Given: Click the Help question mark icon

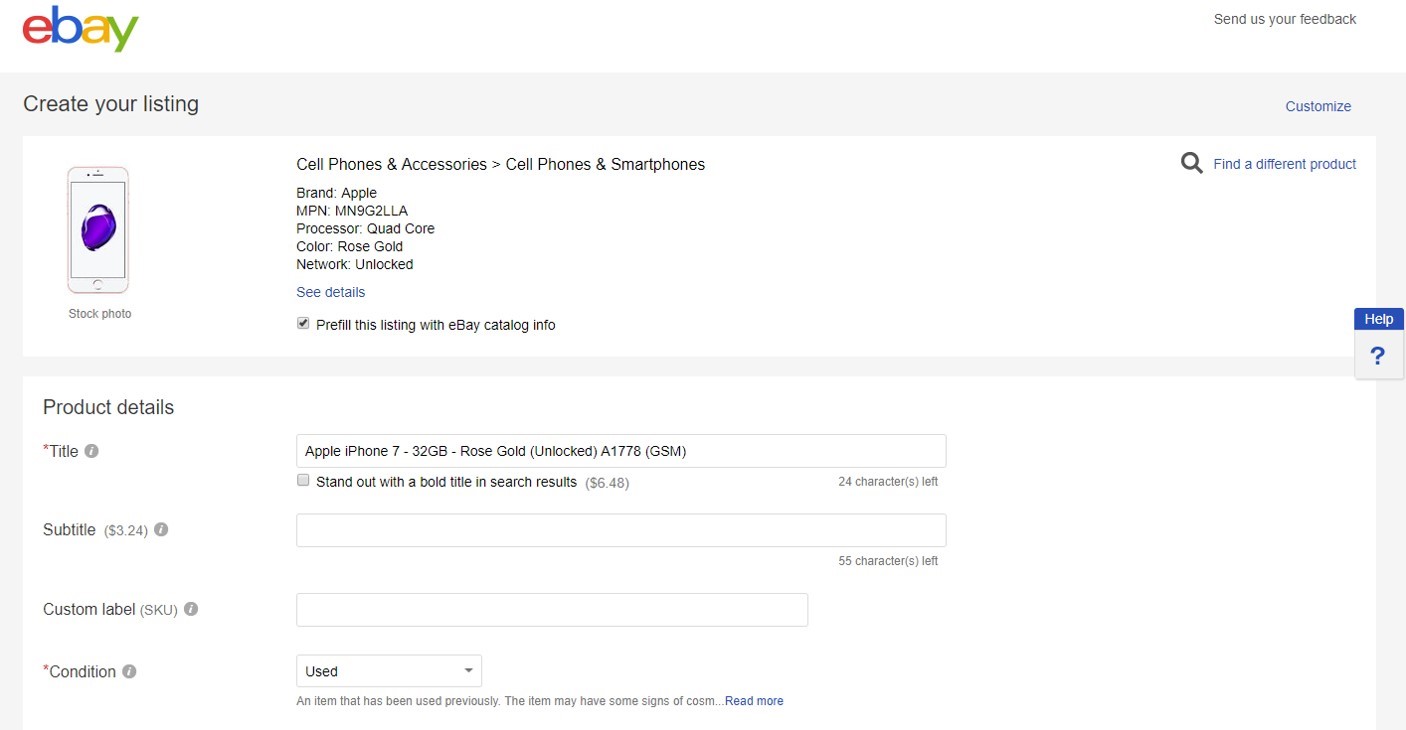Looking at the screenshot, I should pyautogui.click(x=1378, y=356).
